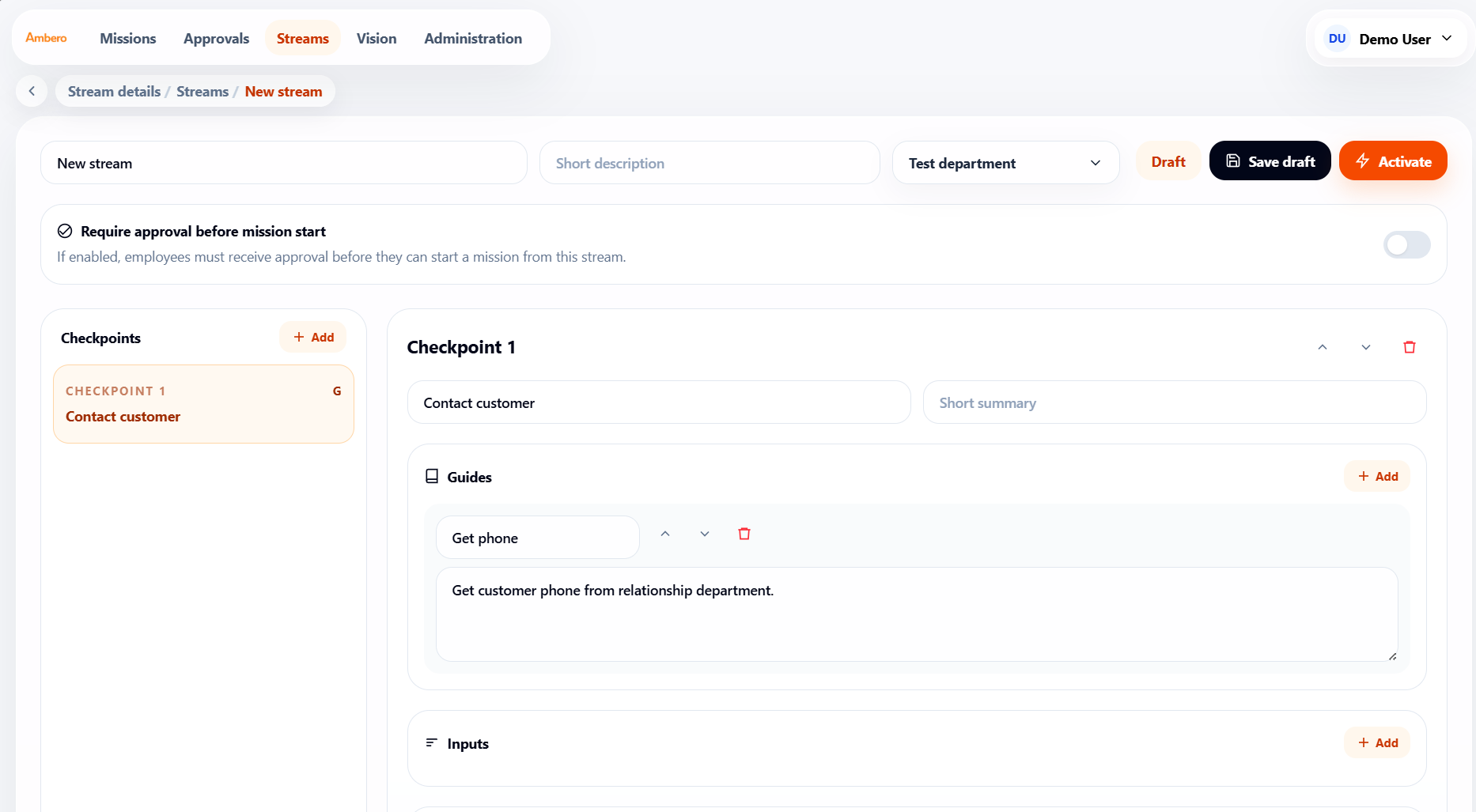Click the approval checkmark circle icon
Viewport: 1476px width, 812px height.
click(x=65, y=231)
